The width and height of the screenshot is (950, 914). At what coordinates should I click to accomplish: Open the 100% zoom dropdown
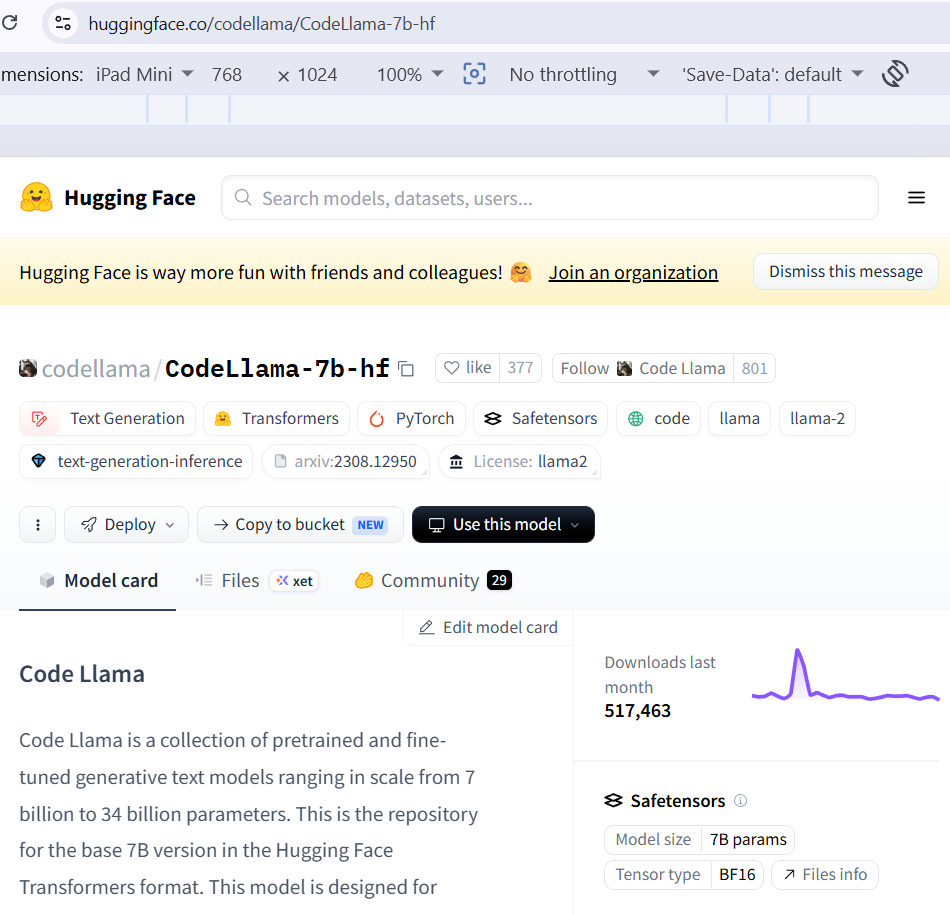point(410,75)
